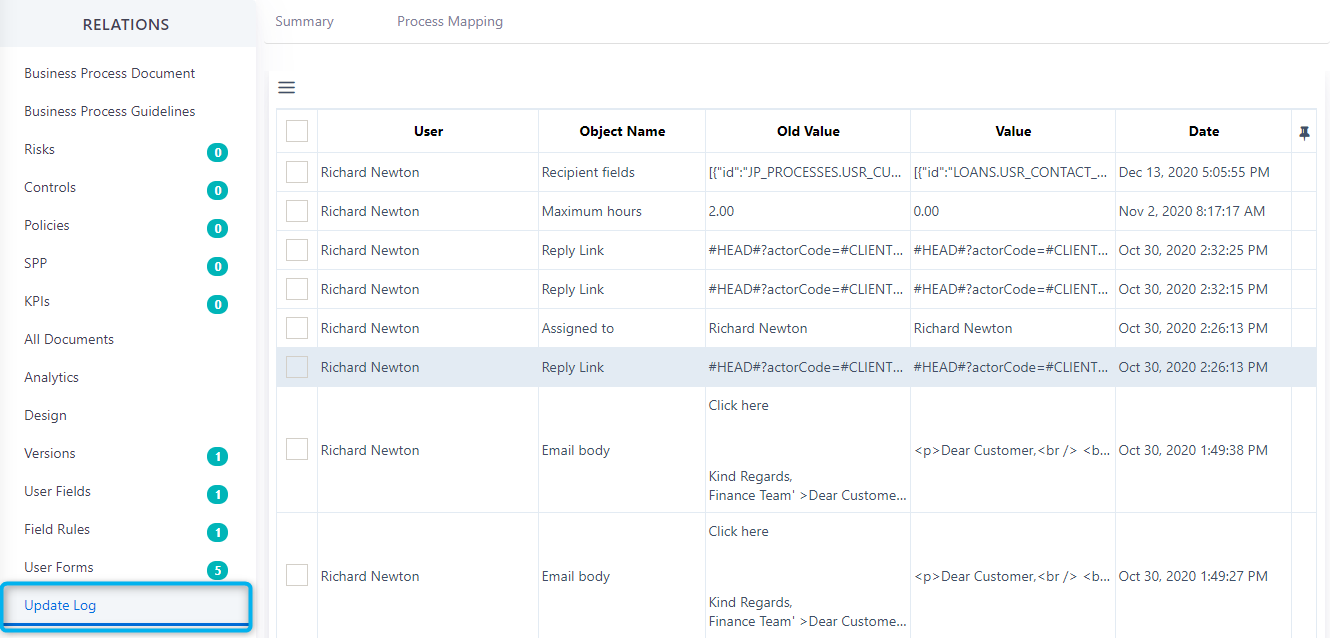This screenshot has width=1330, height=638.
Task: Switch to the Summary tab
Action: click(304, 21)
